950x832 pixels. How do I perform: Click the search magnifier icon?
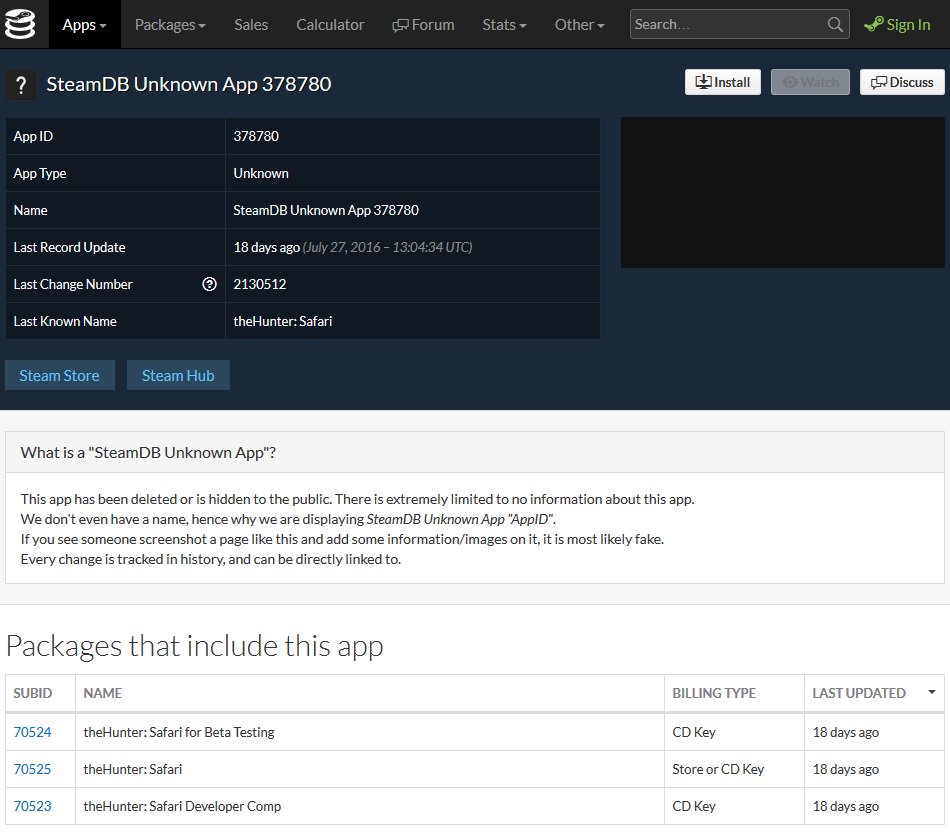(x=835, y=24)
